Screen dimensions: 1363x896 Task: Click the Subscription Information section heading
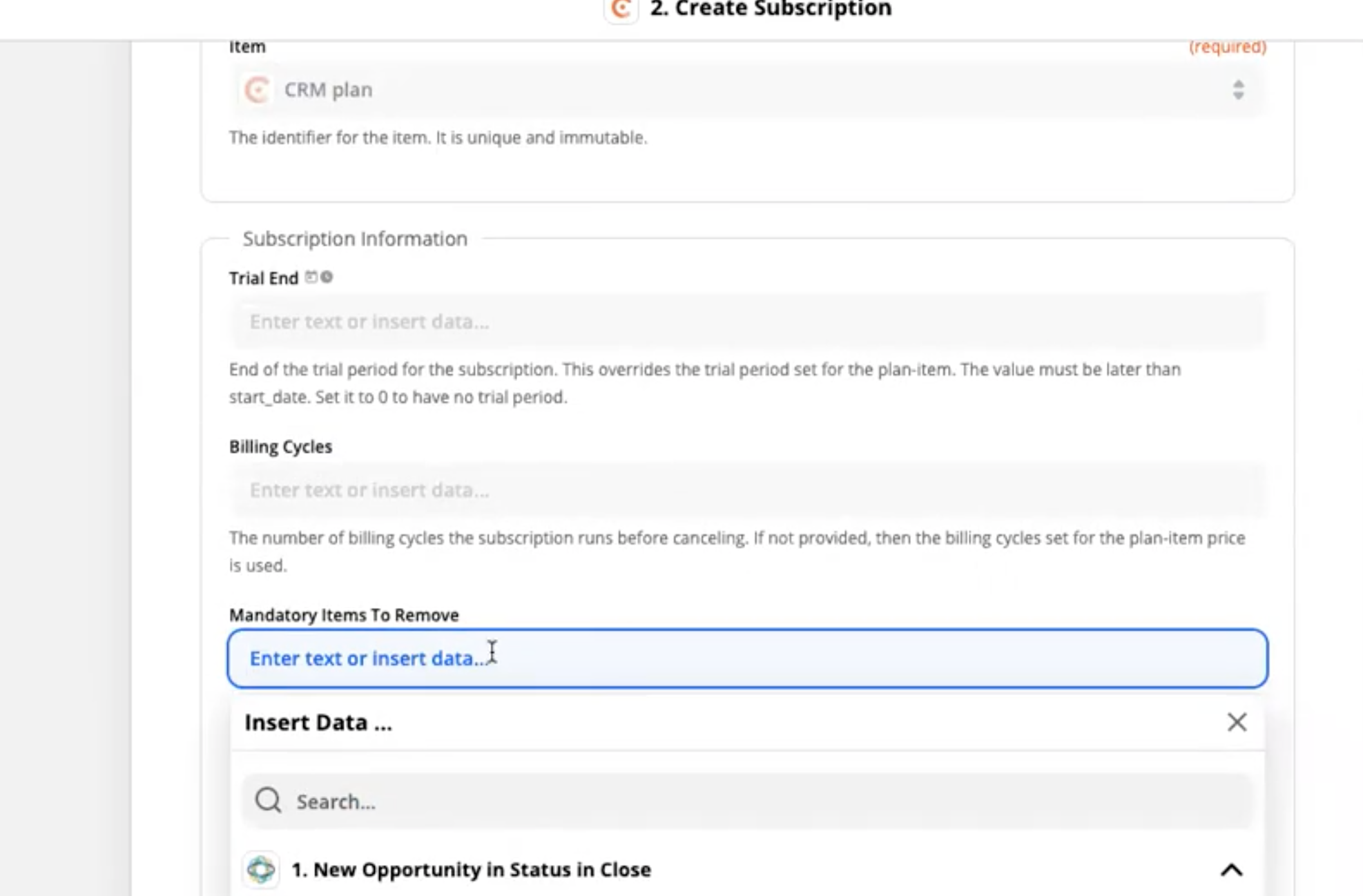click(x=355, y=239)
